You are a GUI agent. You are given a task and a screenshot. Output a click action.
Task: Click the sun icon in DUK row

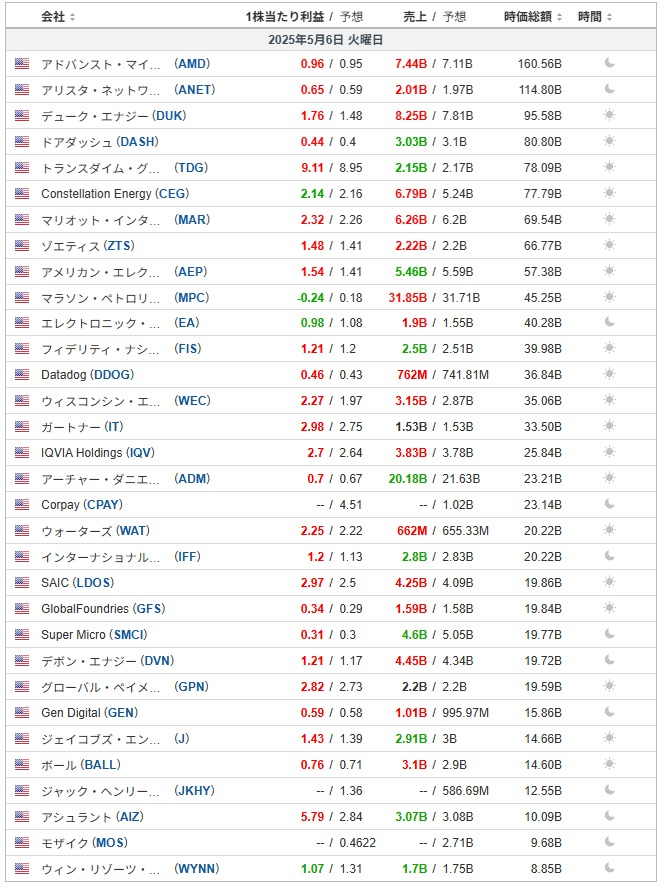coord(610,115)
